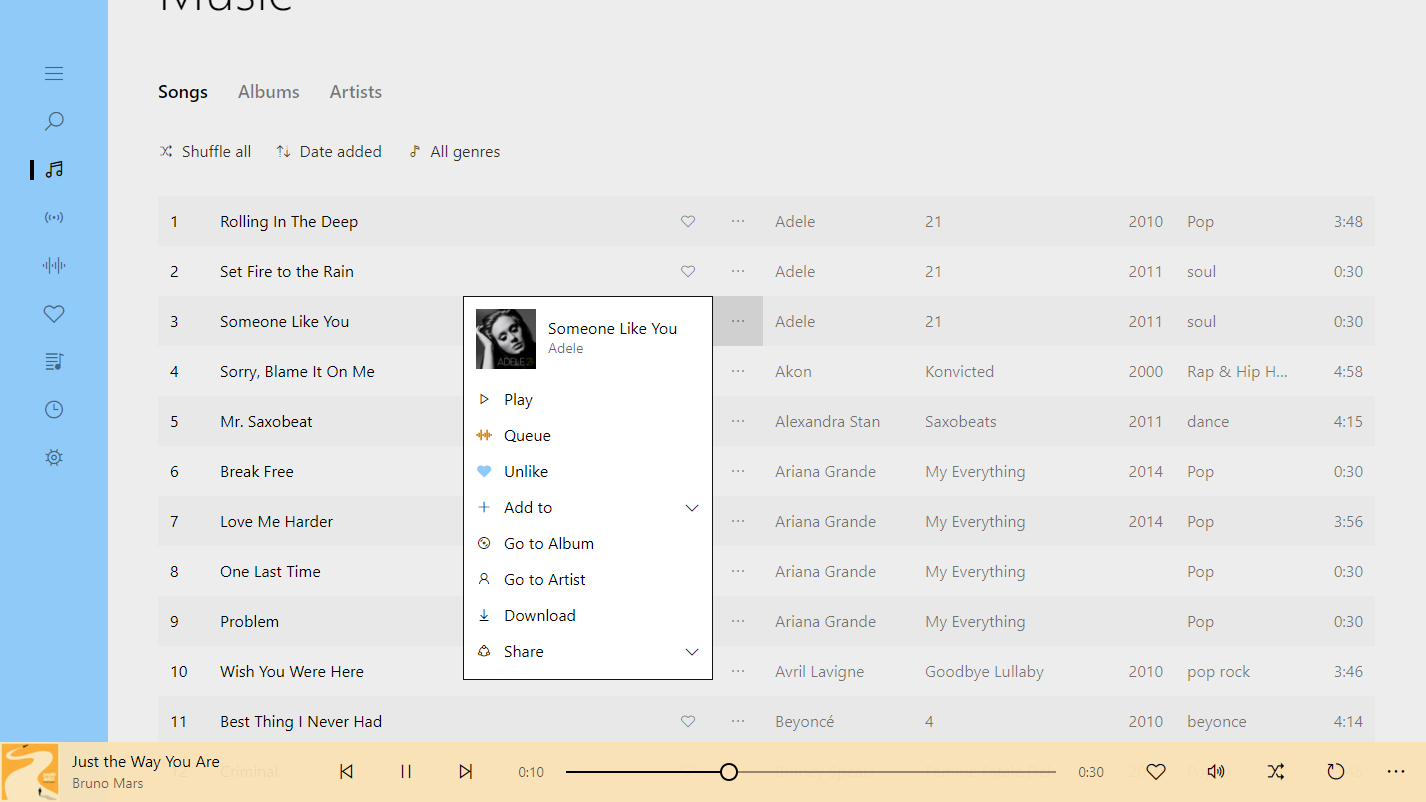Skip to next track in player bar
The height and width of the screenshot is (802, 1426).
click(466, 771)
